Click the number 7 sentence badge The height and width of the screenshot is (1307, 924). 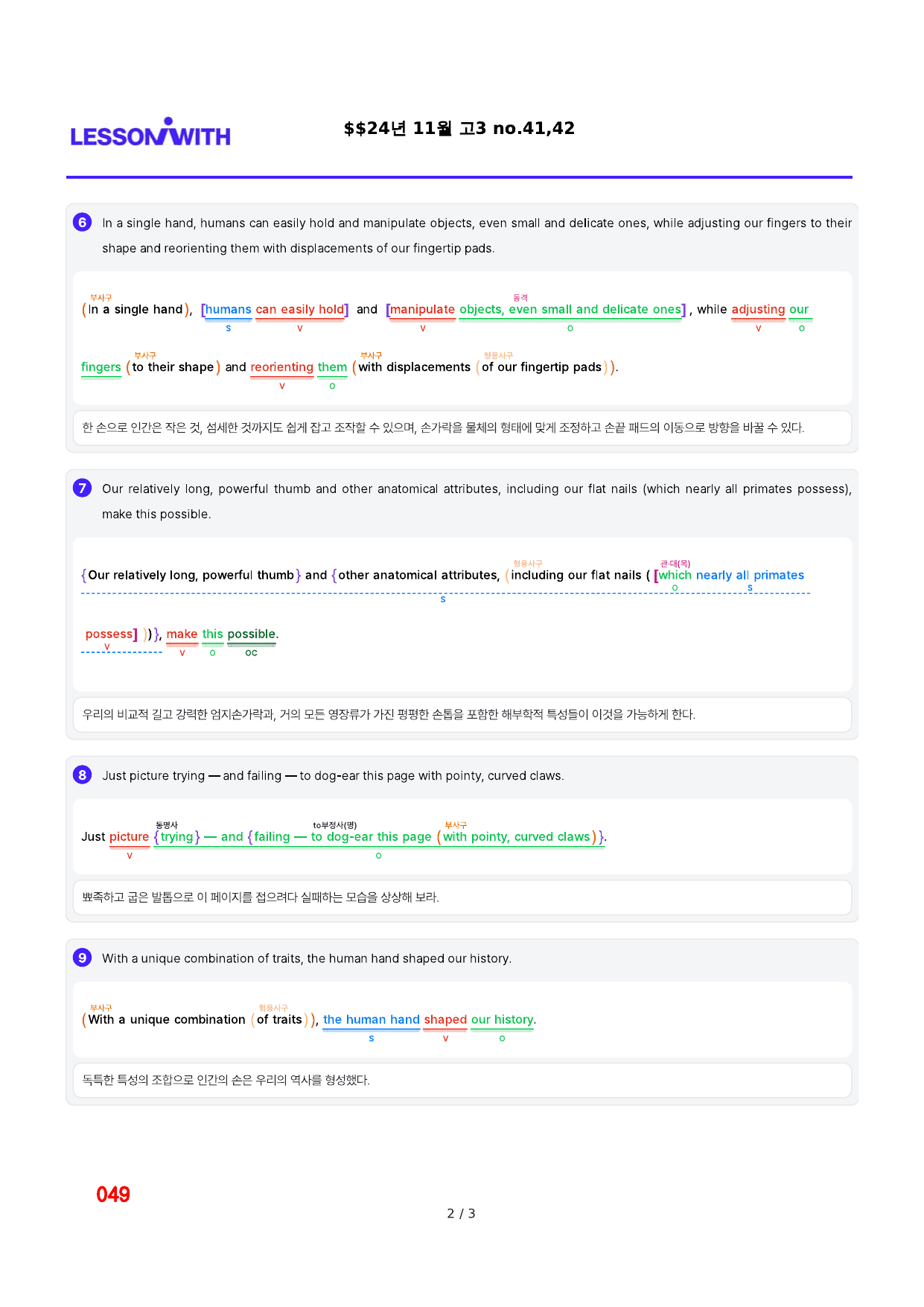click(x=83, y=488)
